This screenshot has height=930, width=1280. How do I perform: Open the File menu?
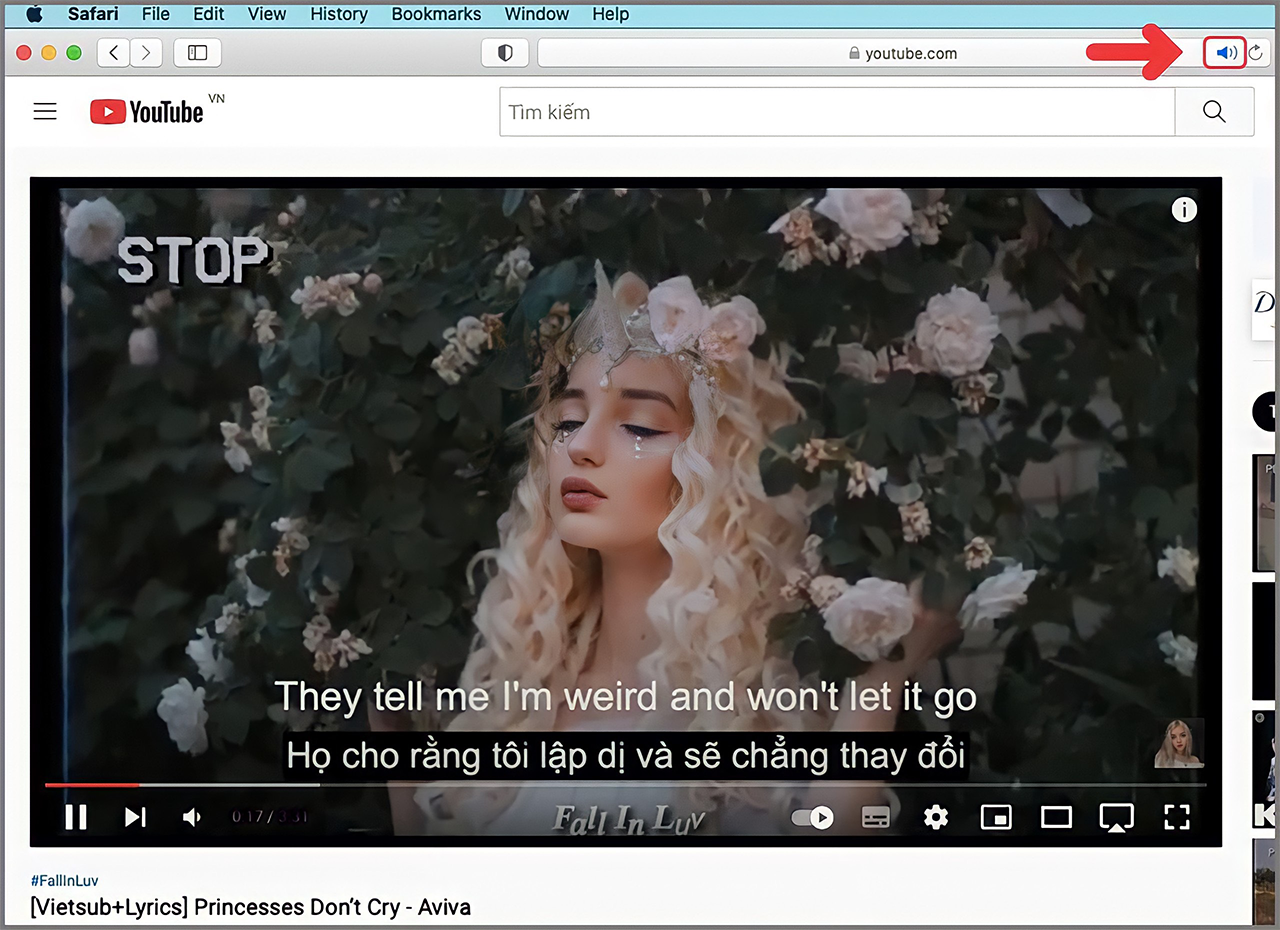coord(156,14)
